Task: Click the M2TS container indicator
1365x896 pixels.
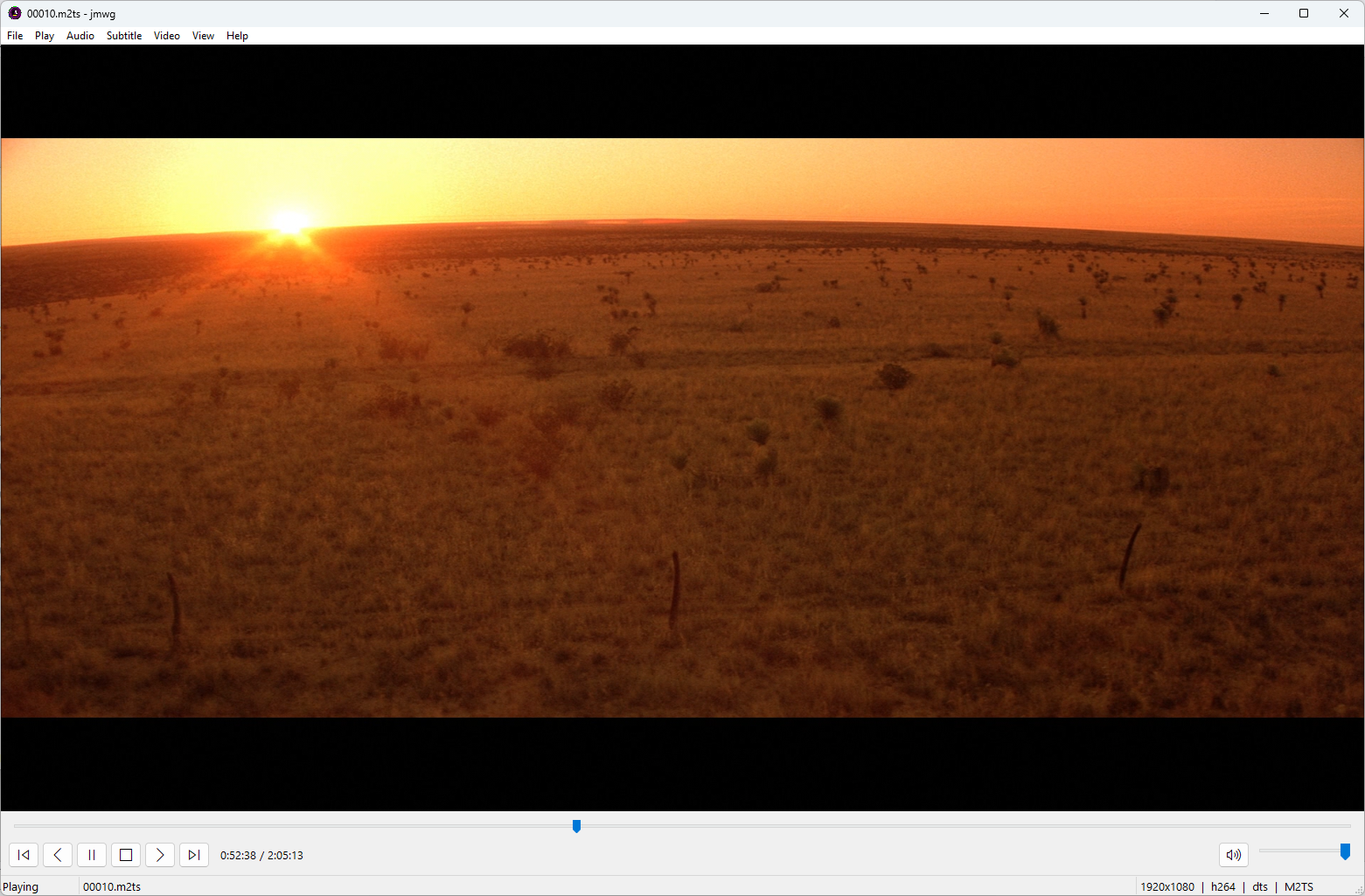Action: coord(1299,886)
